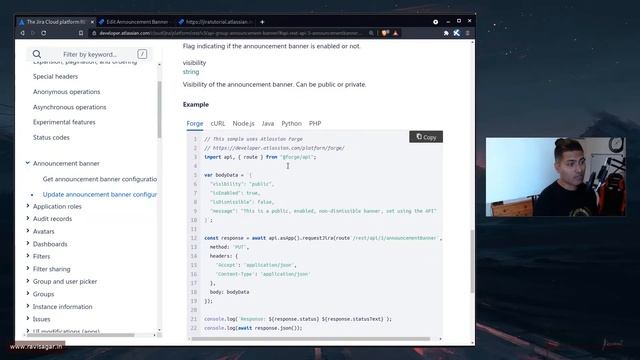Open browser main menu icon
Viewport: 640px width, 360px height.
pos(468,33)
